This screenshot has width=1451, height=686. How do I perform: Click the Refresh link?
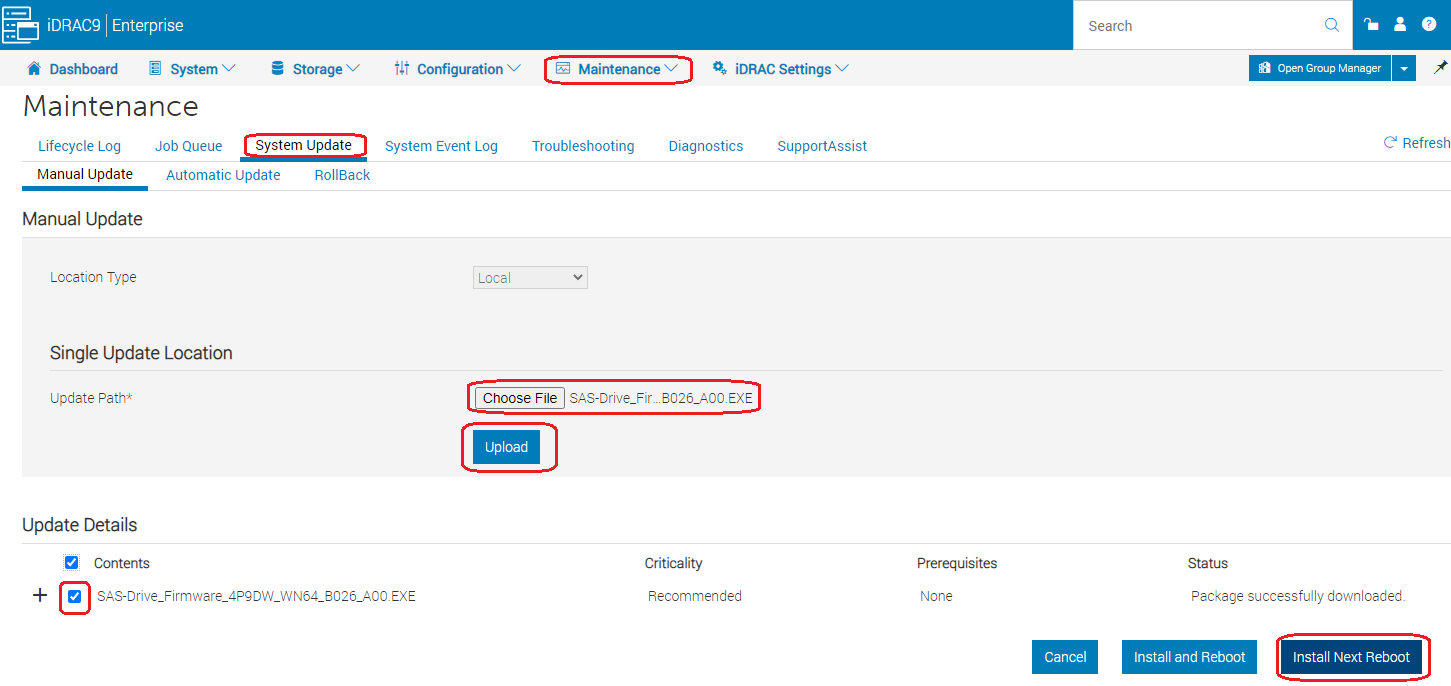[x=1415, y=142]
